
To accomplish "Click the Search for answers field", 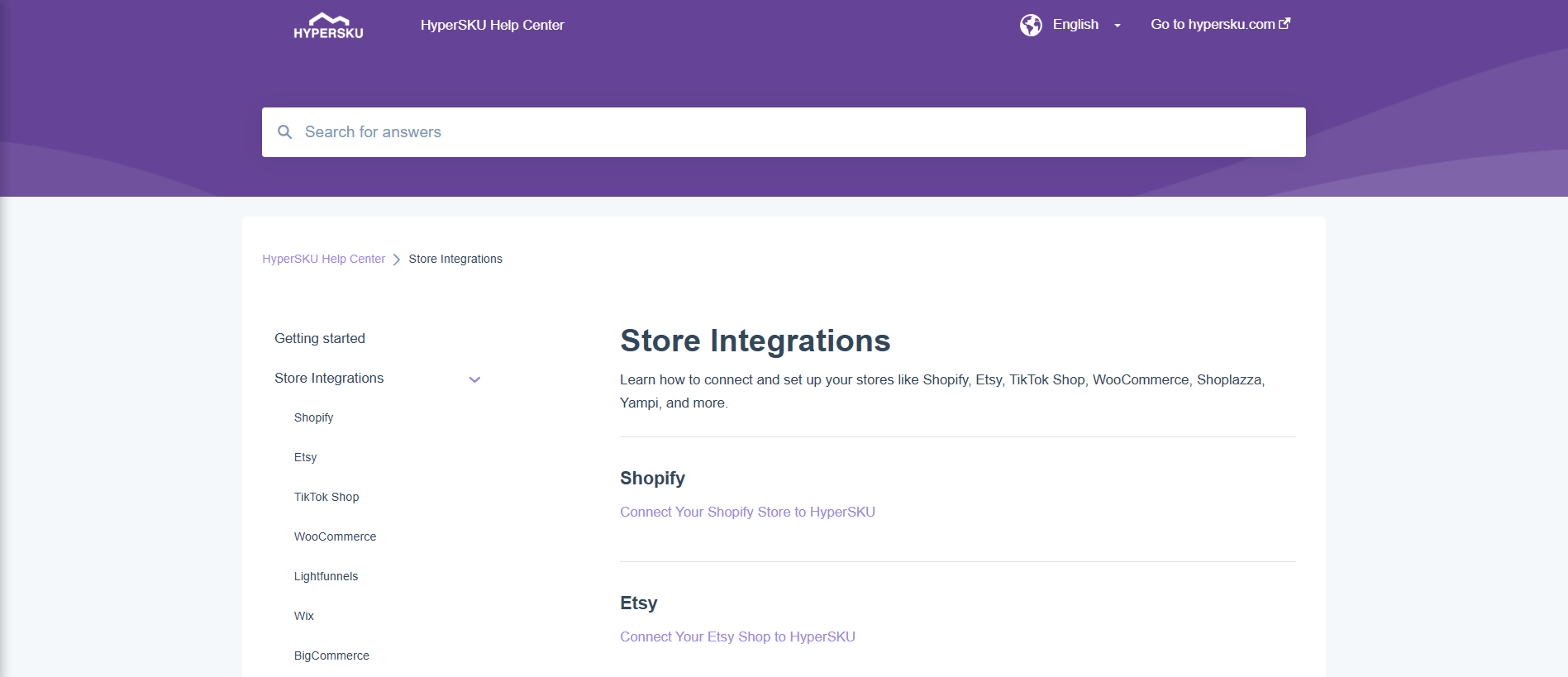I will [784, 132].
